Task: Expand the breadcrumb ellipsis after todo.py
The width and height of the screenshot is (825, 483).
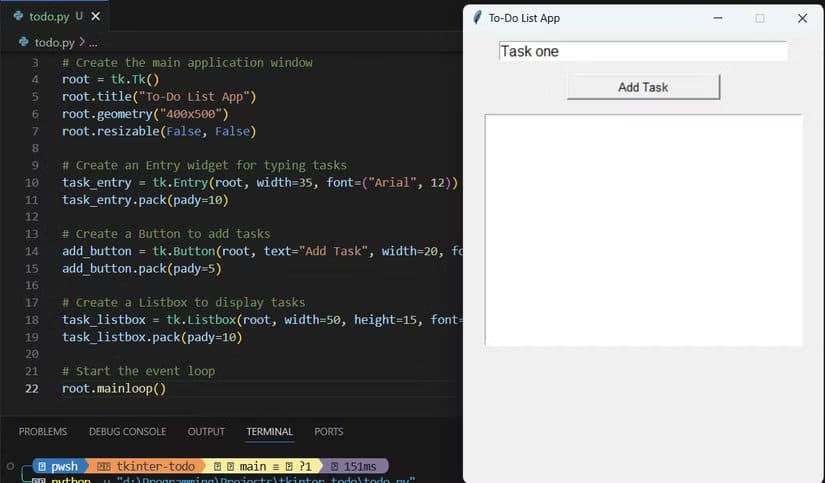Action: [93, 42]
